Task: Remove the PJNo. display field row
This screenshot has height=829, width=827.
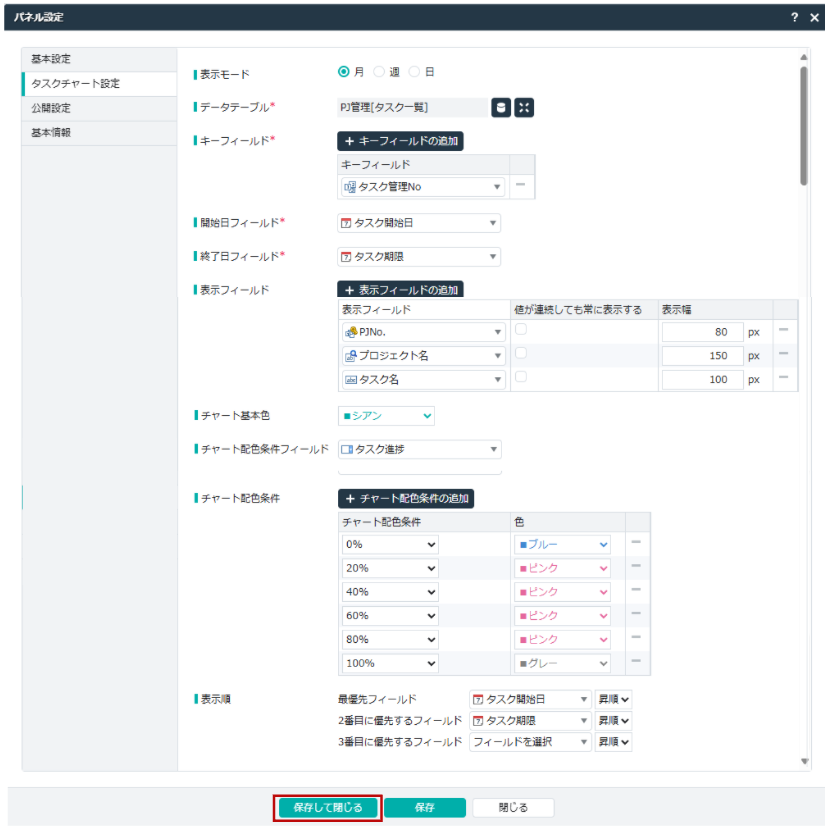Action: [x=784, y=330]
